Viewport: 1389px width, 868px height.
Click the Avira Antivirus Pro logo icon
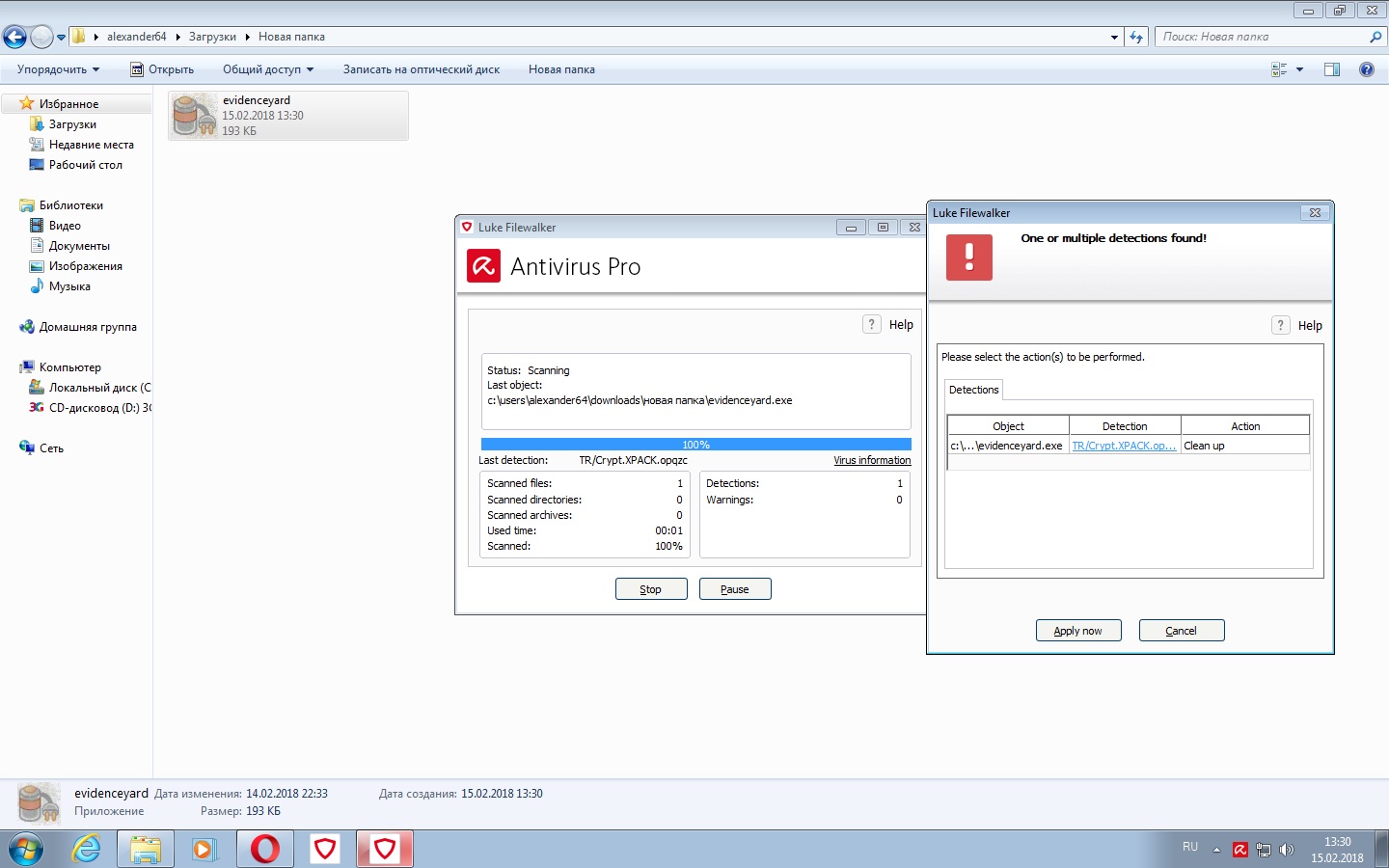[x=483, y=266]
